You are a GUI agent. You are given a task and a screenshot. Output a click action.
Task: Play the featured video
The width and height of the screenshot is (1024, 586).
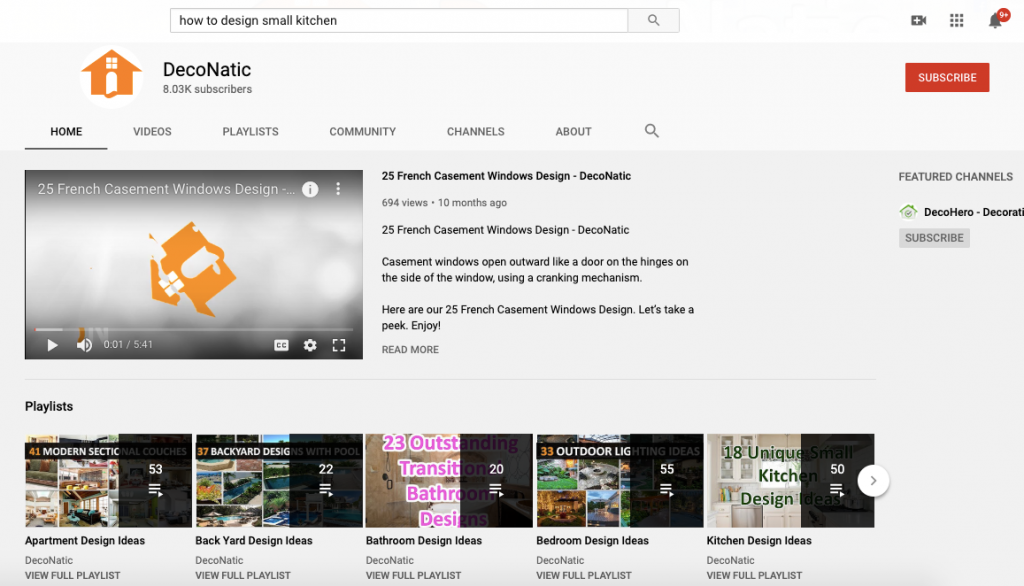point(52,345)
